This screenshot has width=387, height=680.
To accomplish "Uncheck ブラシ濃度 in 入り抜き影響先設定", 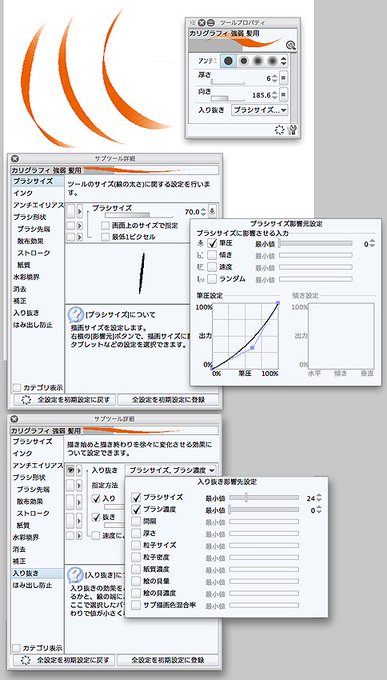I will pos(136,509).
